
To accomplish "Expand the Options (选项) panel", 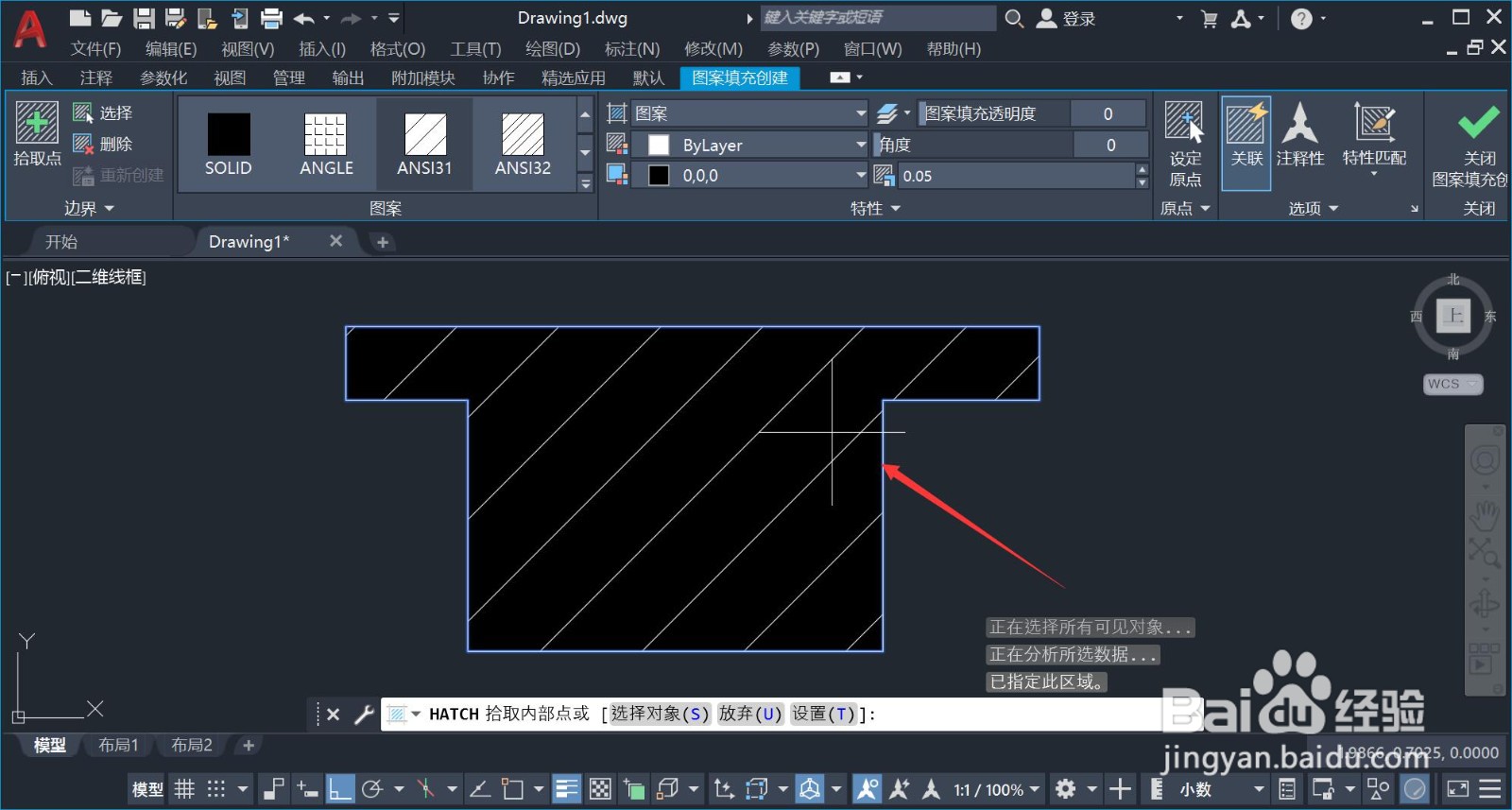I will [x=1314, y=208].
